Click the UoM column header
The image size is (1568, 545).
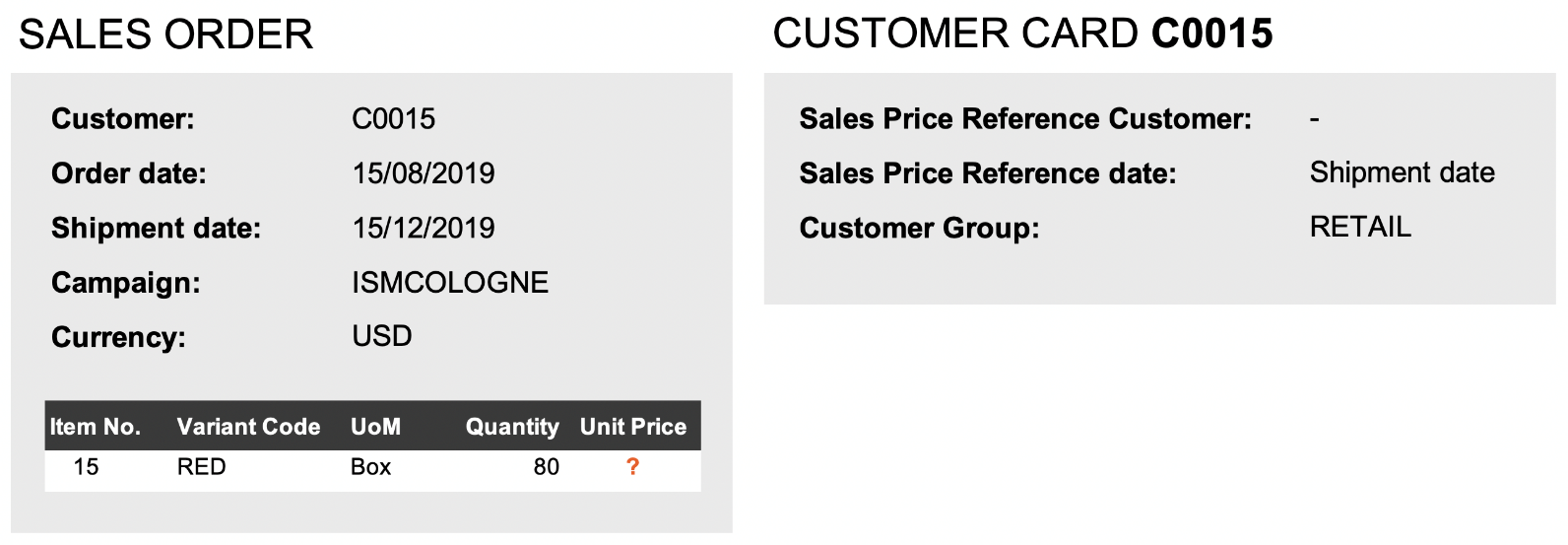pos(375,427)
